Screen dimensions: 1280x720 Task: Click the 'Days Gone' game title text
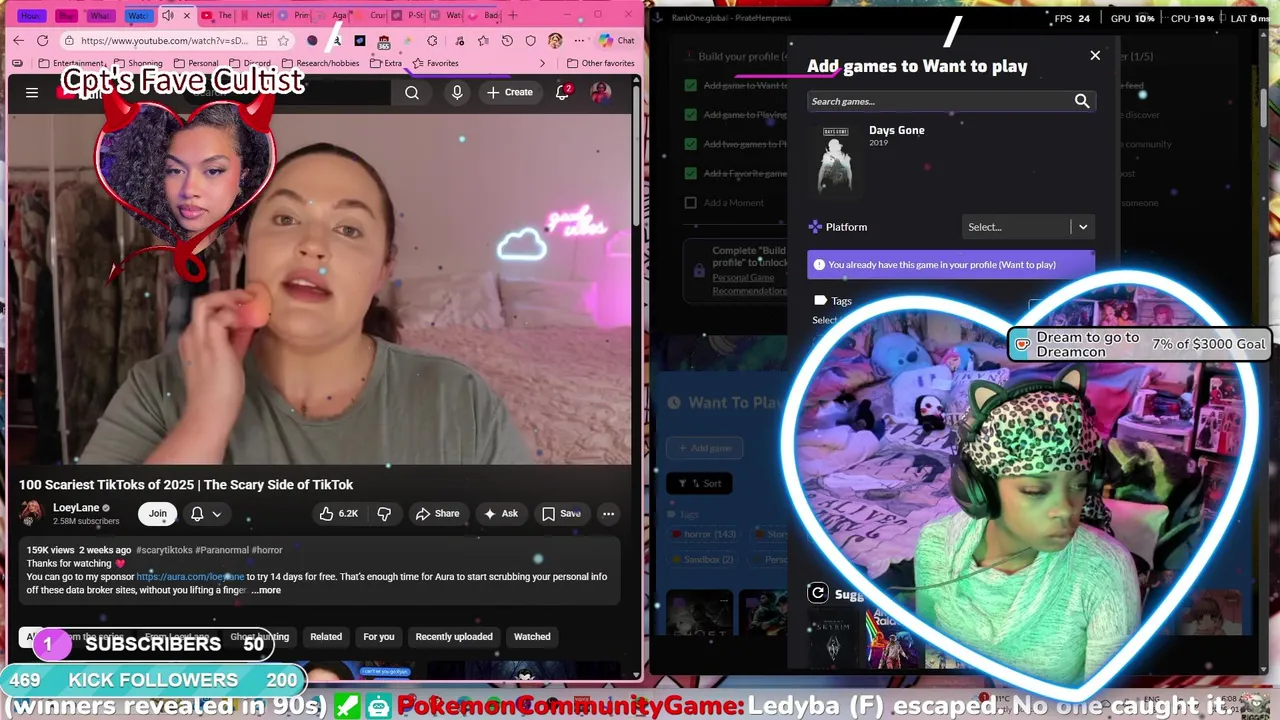click(896, 130)
